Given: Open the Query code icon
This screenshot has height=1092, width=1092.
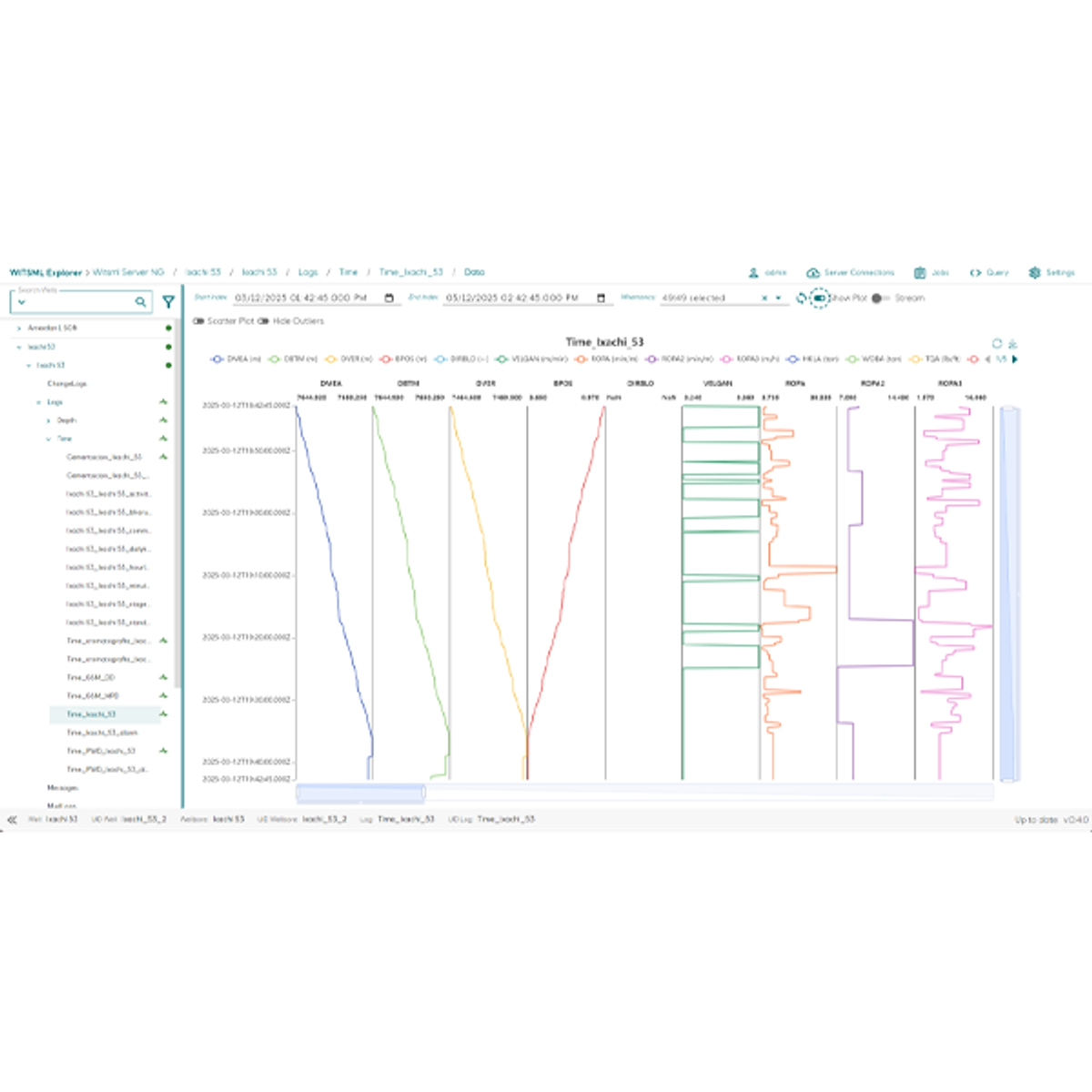Looking at the screenshot, I should click(976, 272).
